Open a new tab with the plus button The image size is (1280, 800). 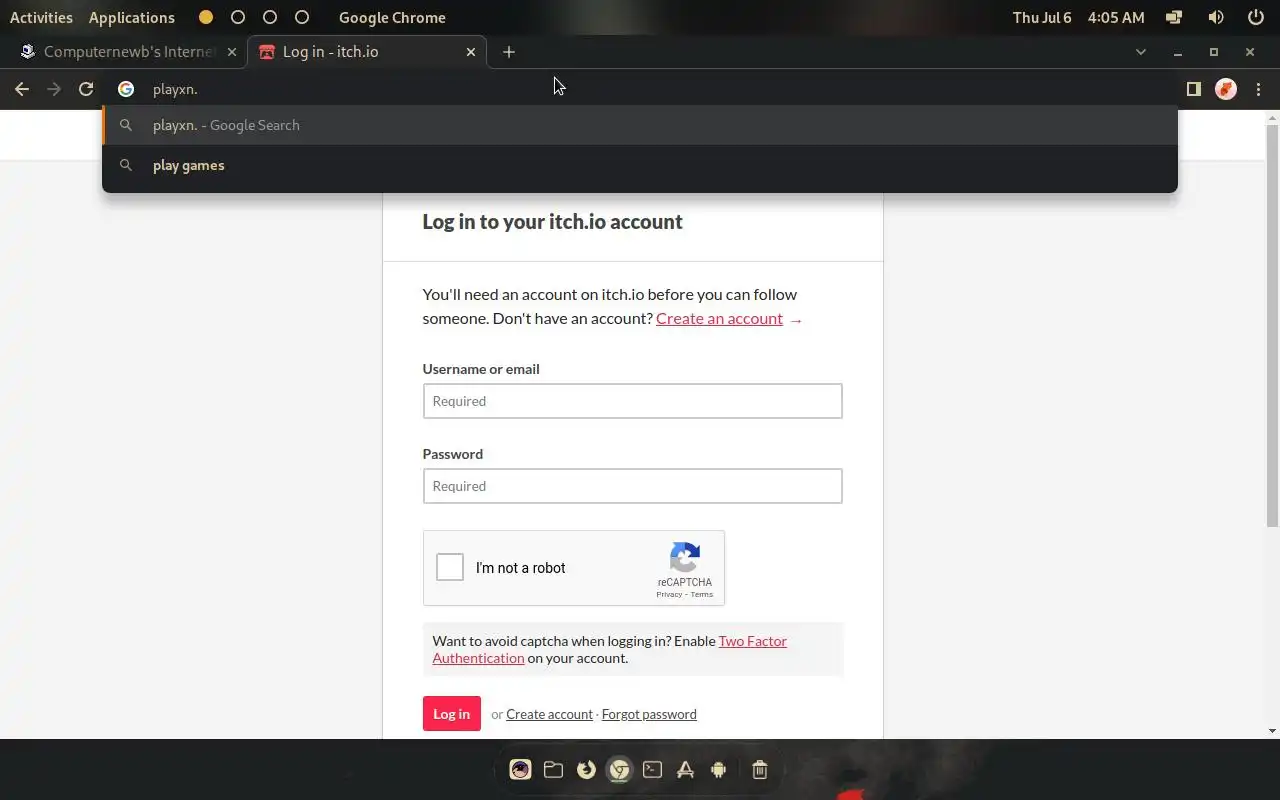(x=509, y=52)
